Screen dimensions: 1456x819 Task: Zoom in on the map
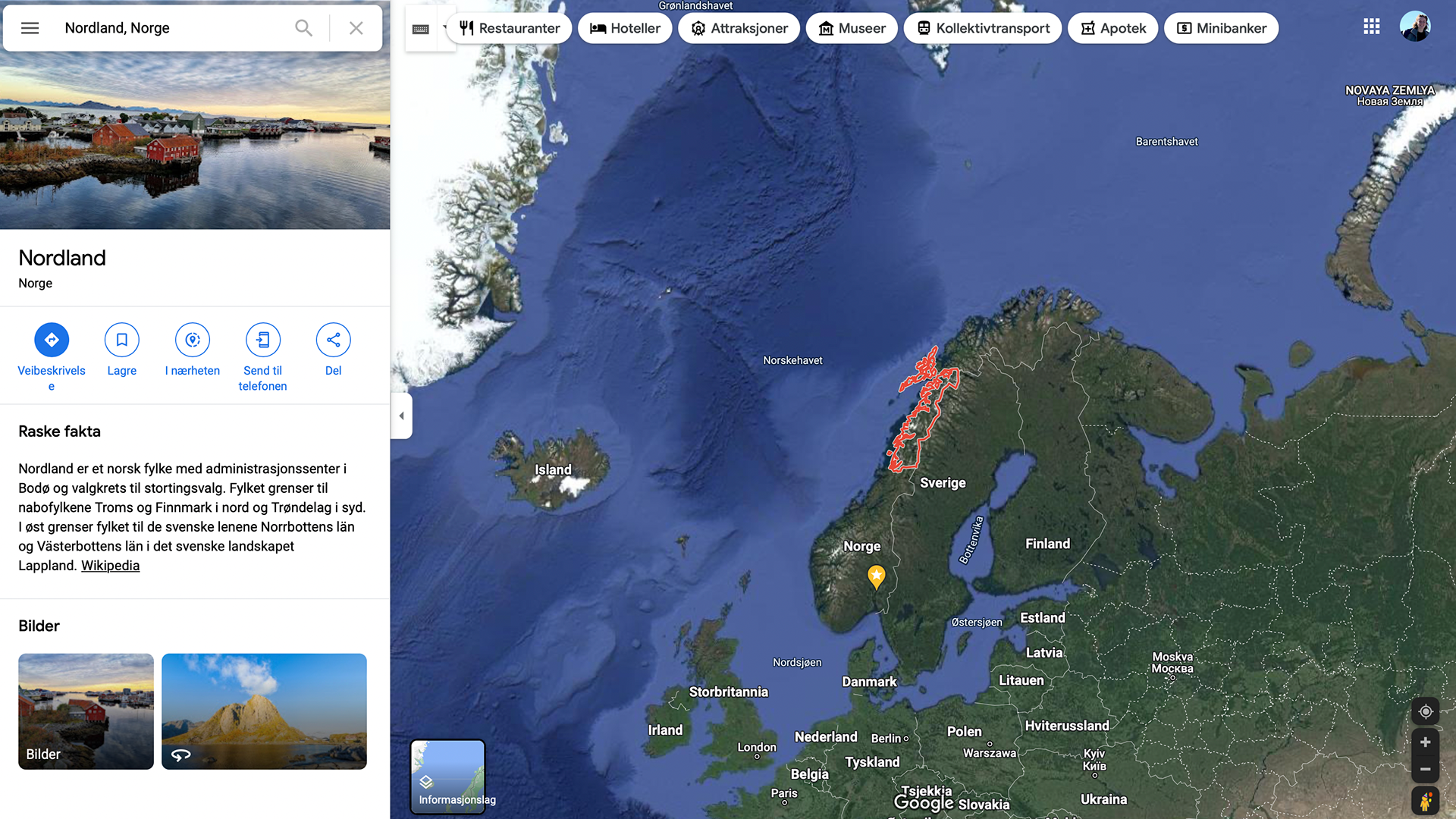coord(1426,742)
